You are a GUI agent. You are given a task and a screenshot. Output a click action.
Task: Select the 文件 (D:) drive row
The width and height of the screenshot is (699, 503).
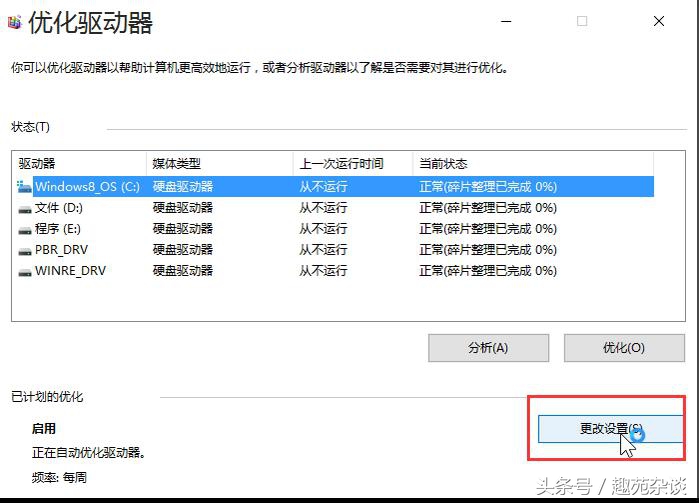click(x=335, y=208)
